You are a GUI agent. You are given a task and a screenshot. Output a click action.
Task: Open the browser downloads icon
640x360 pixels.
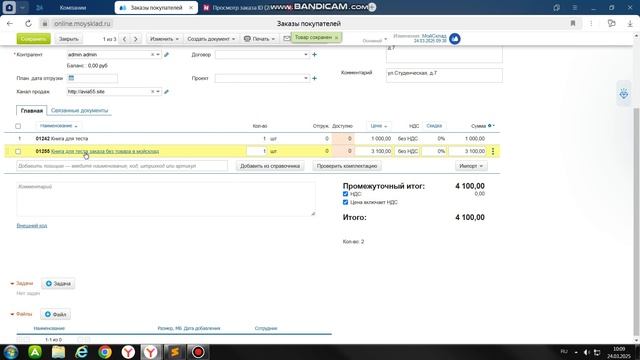630,24
